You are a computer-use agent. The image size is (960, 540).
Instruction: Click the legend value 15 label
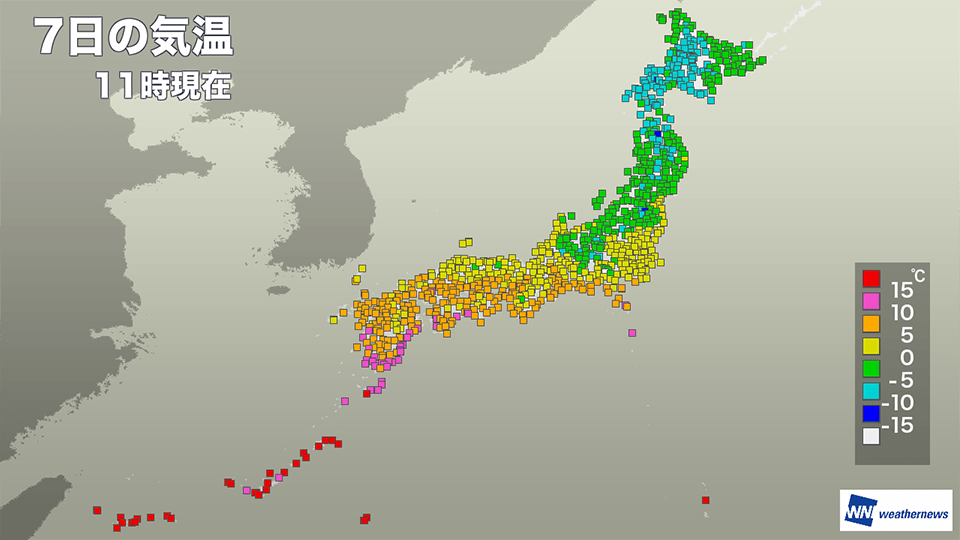click(x=900, y=290)
